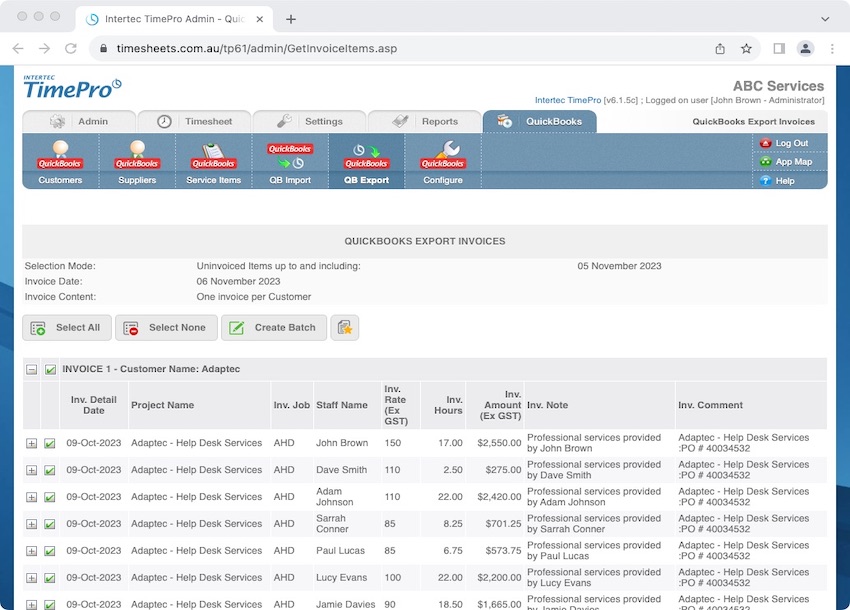Open the tab search chevron
Image resolution: width=850 pixels, height=610 pixels.
tap(825, 19)
